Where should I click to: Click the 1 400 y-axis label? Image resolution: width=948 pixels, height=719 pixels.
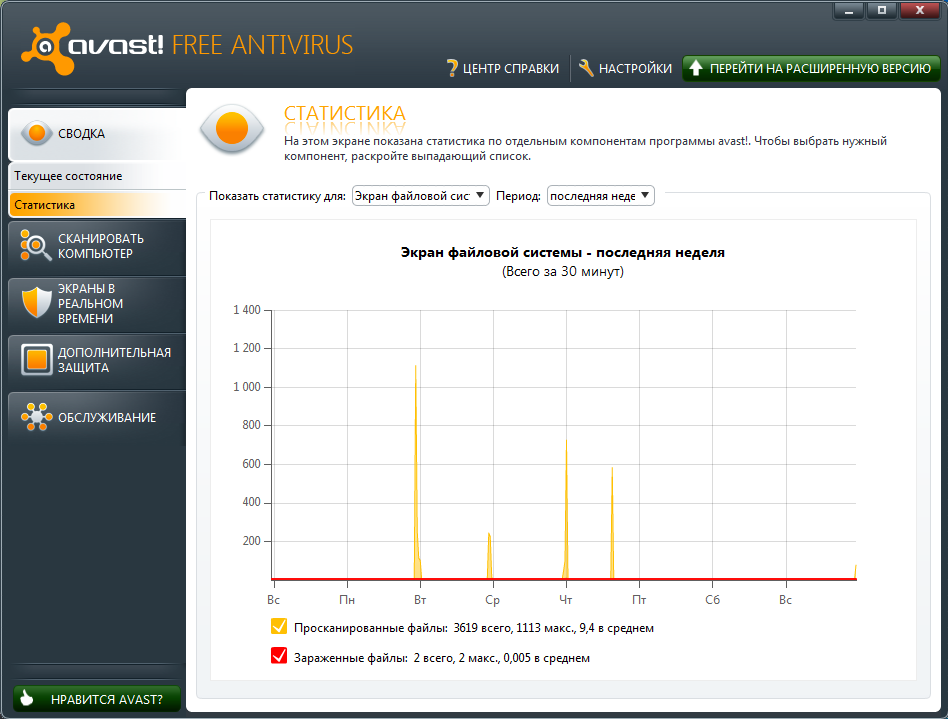247,310
